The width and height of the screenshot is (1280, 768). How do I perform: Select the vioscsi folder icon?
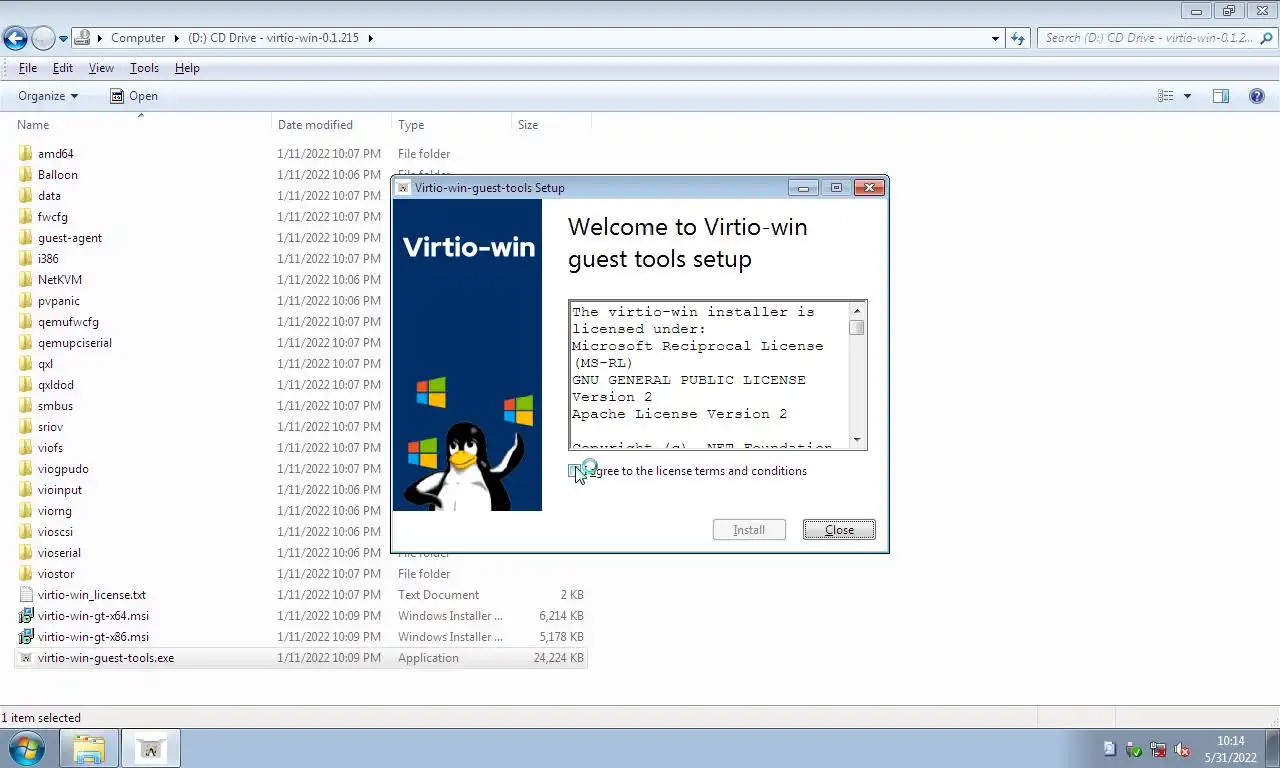tap(26, 532)
